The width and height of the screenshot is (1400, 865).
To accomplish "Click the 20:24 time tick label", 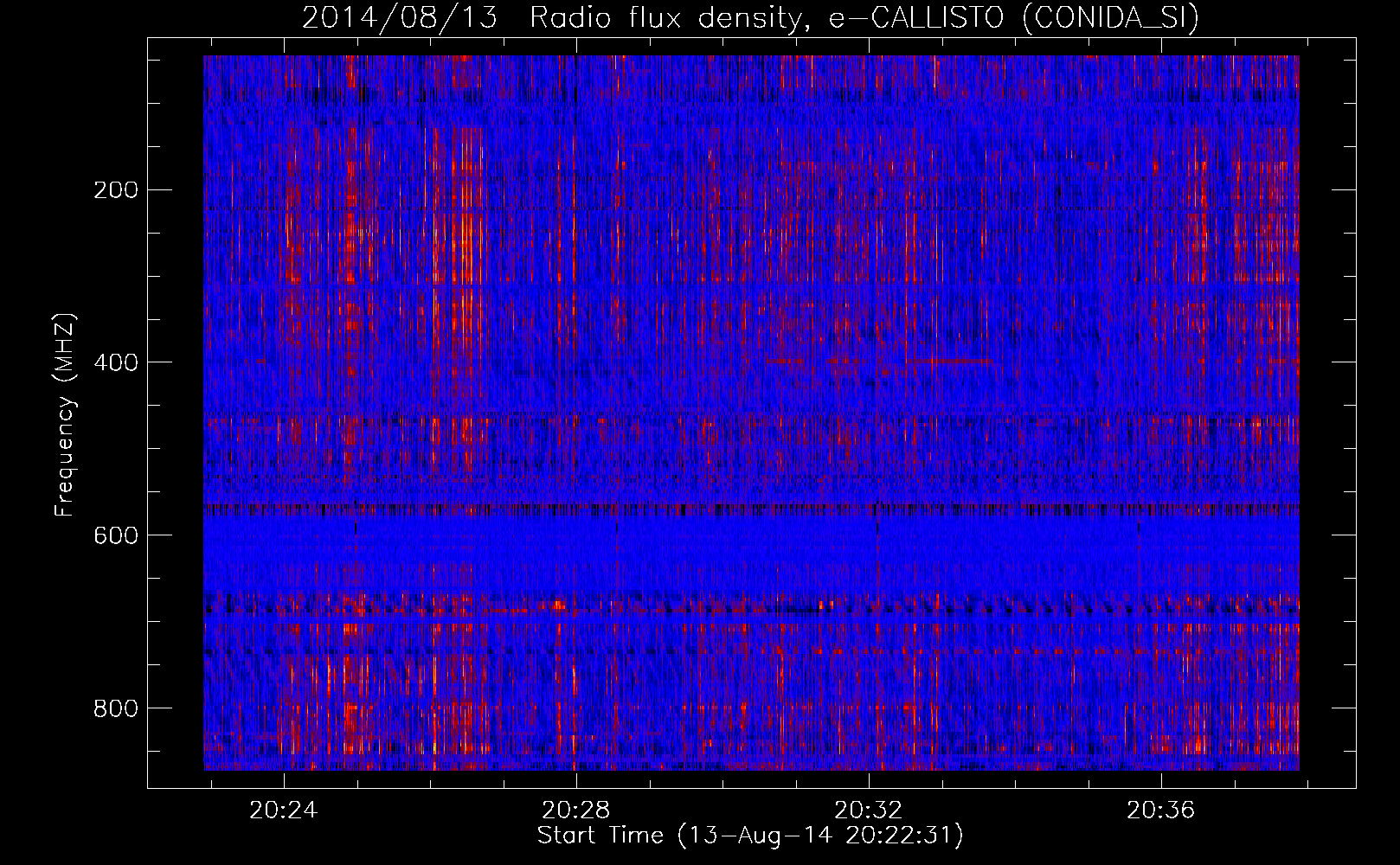I will (x=284, y=810).
